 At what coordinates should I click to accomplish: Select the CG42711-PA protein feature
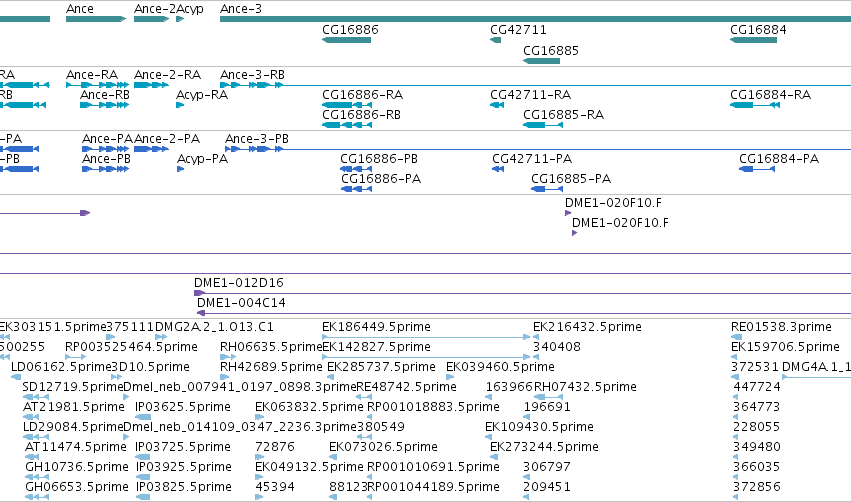498,169
